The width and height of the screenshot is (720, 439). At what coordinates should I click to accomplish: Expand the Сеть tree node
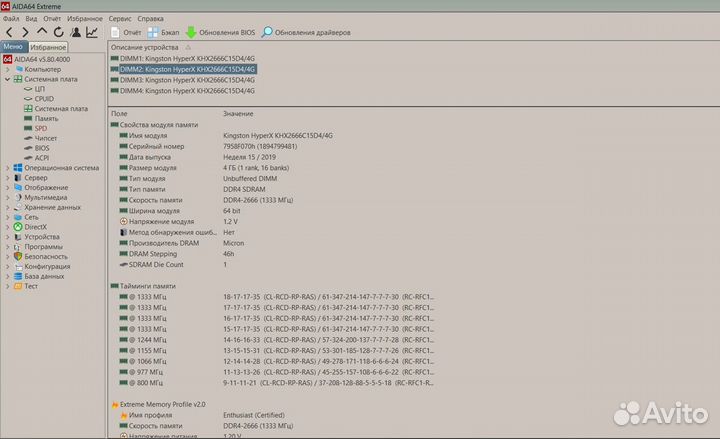click(7, 217)
